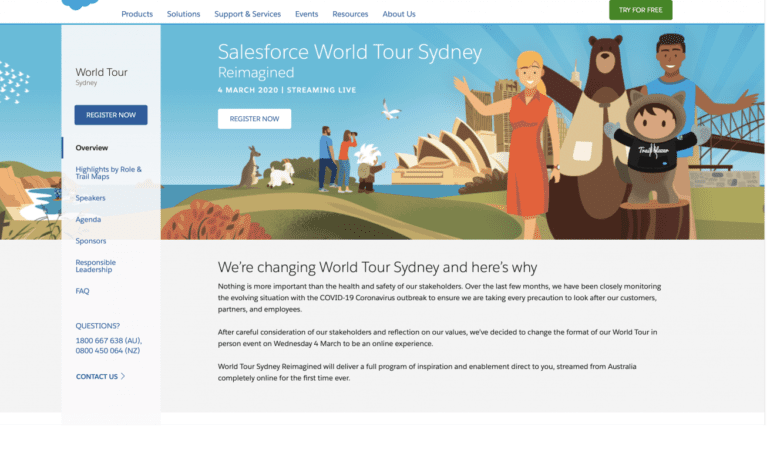Click the chevron next to Contact Us

[x=123, y=376]
